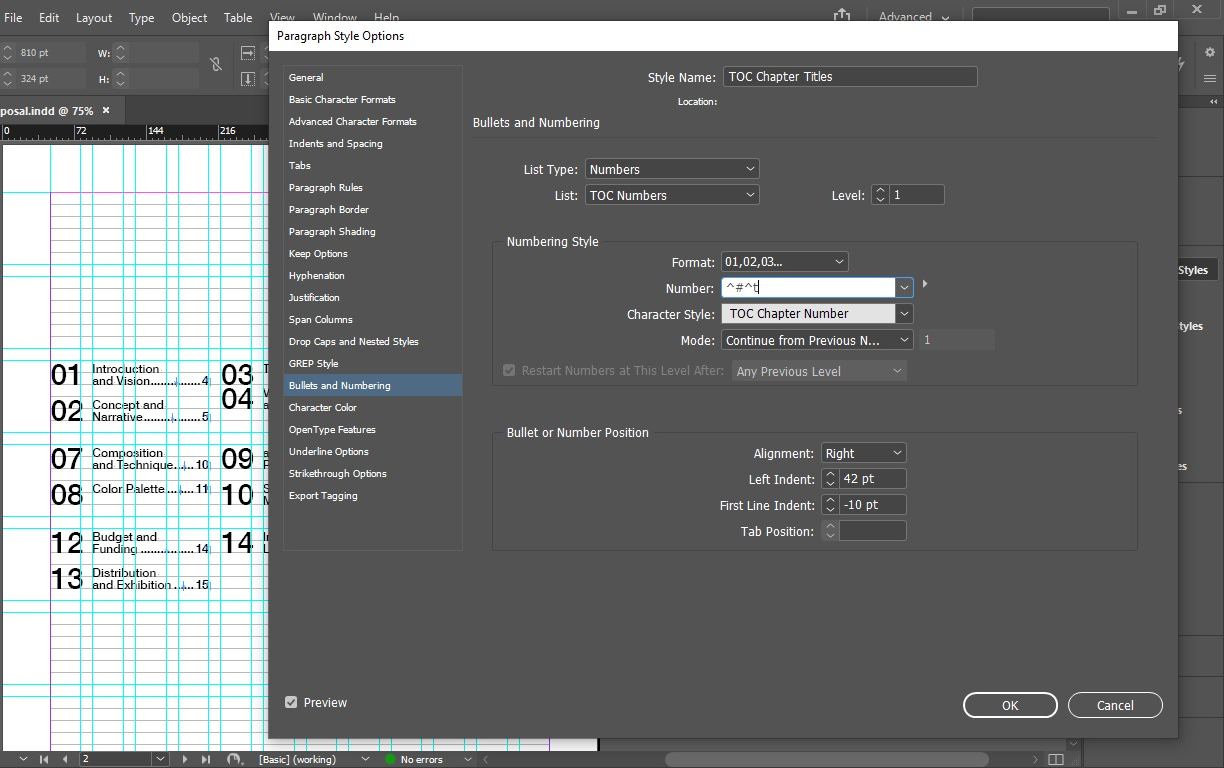Go to next page in status bar
The width and height of the screenshot is (1224, 768).
185,759
